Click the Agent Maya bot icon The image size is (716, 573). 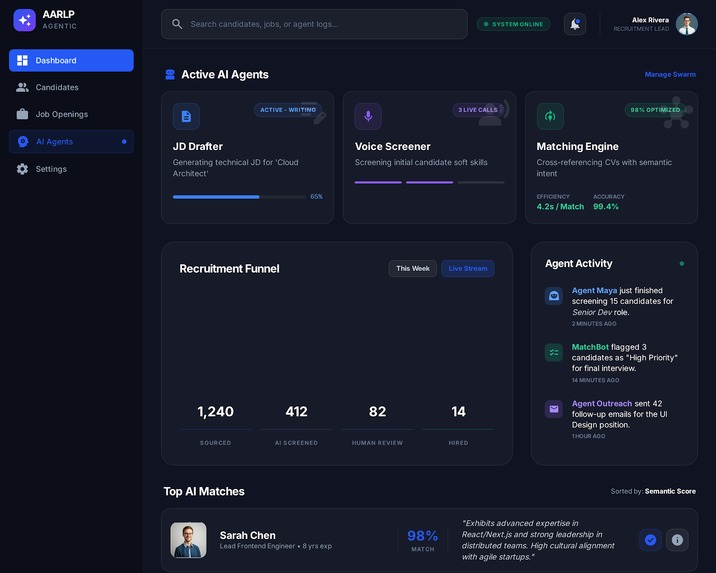coord(554,296)
